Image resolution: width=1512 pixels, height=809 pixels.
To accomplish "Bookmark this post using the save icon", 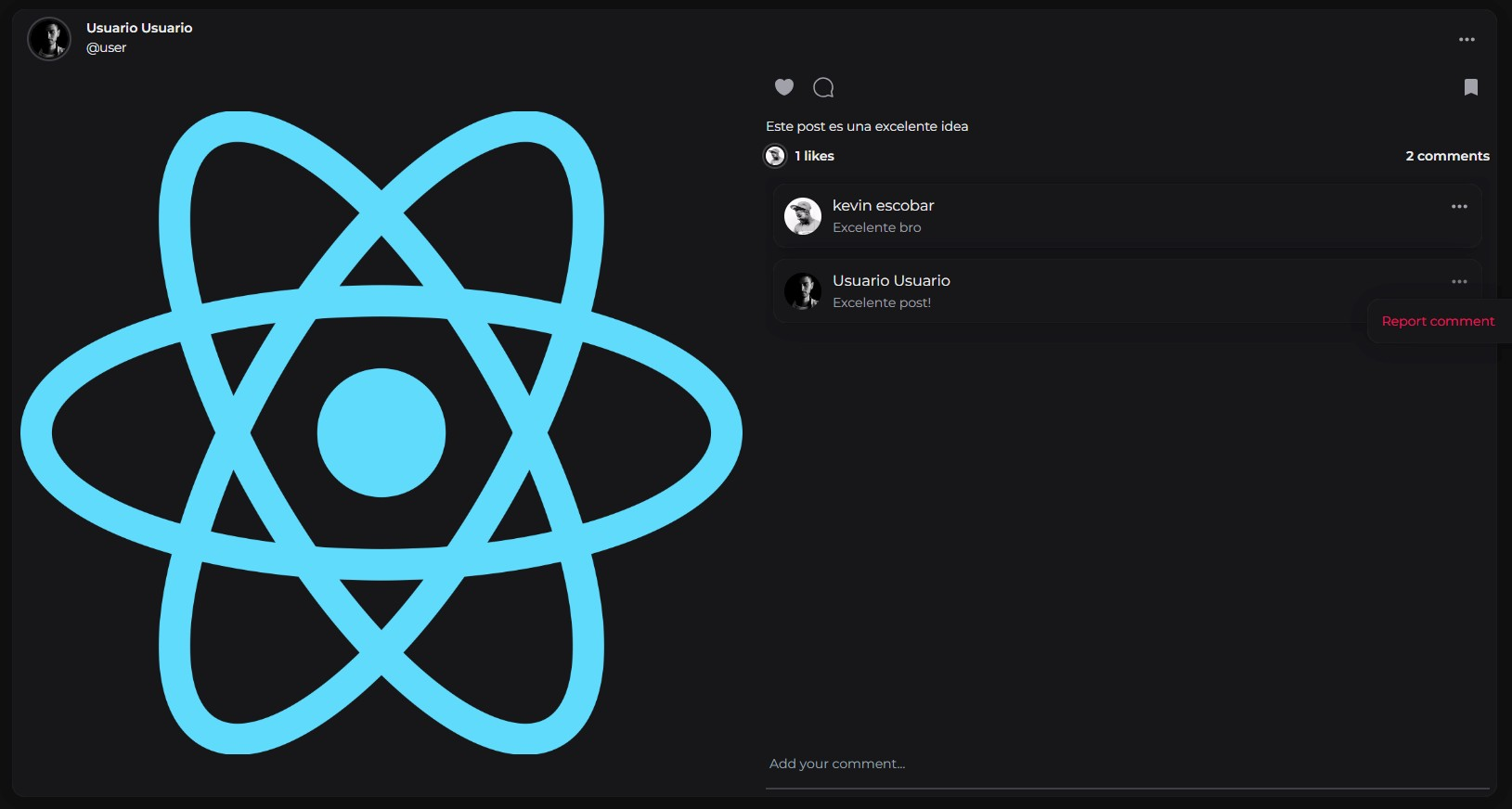I will [x=1470, y=87].
